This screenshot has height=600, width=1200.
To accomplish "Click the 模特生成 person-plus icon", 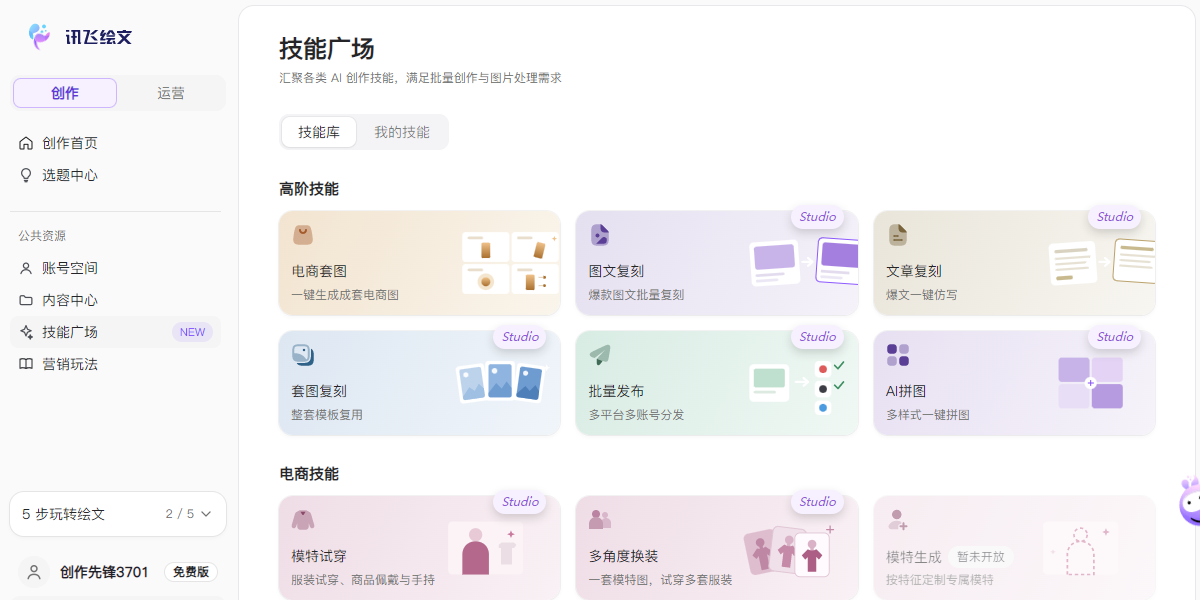I will (897, 520).
